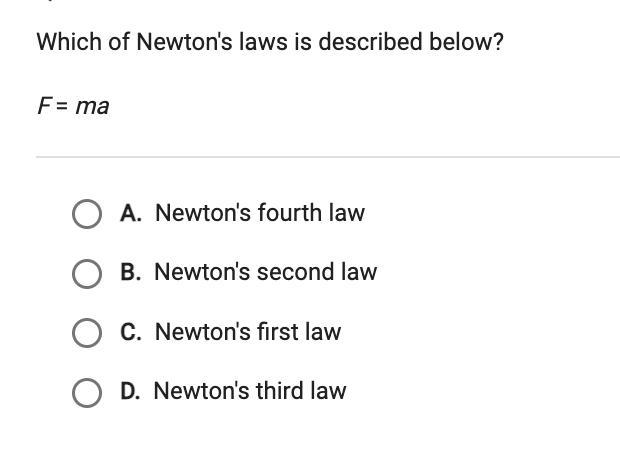Click the "Newton's second law" answer text
Image resolution: width=620 pixels, height=460 pixels.
coord(266,272)
